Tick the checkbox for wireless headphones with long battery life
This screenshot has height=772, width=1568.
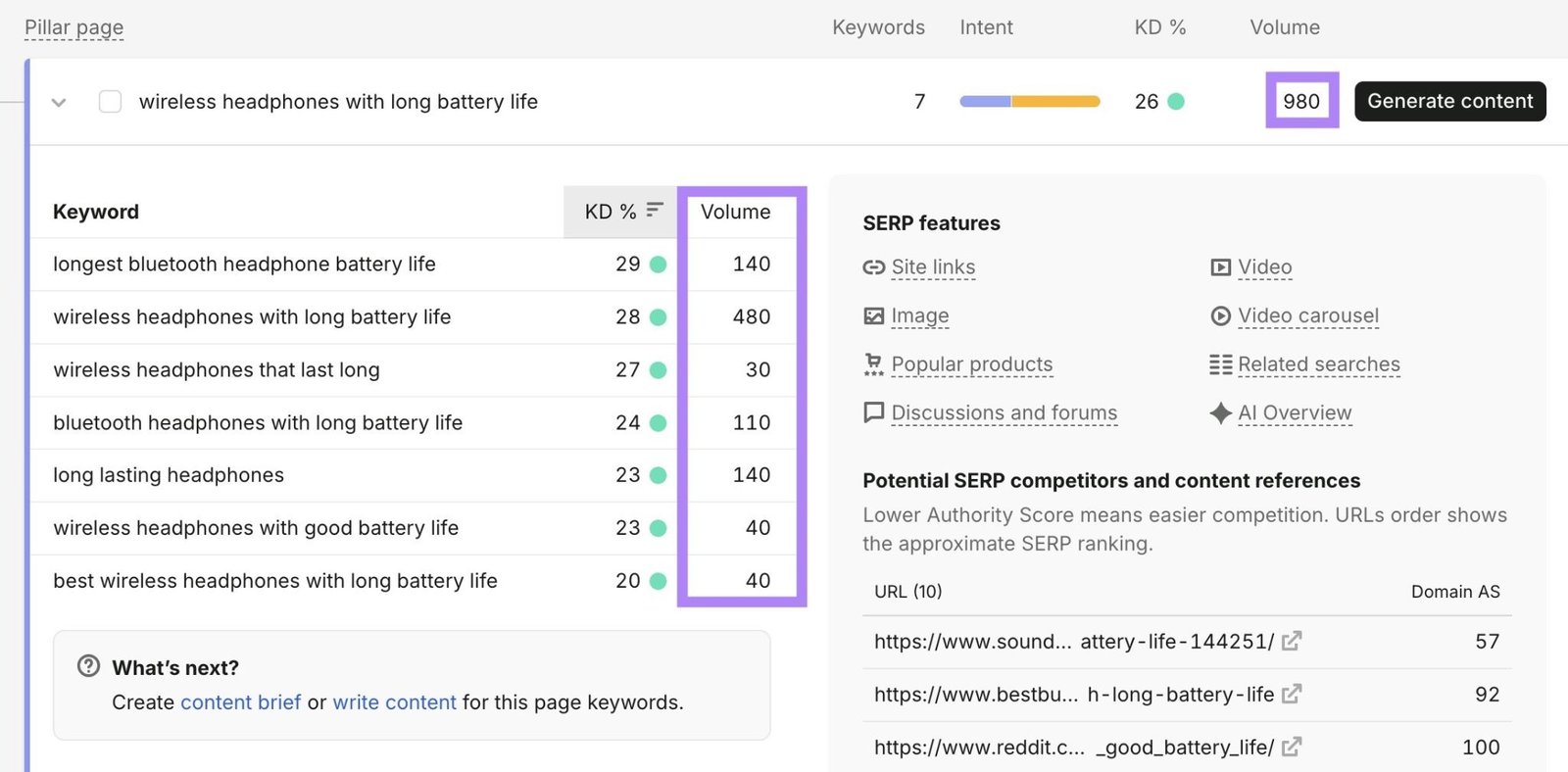click(110, 102)
